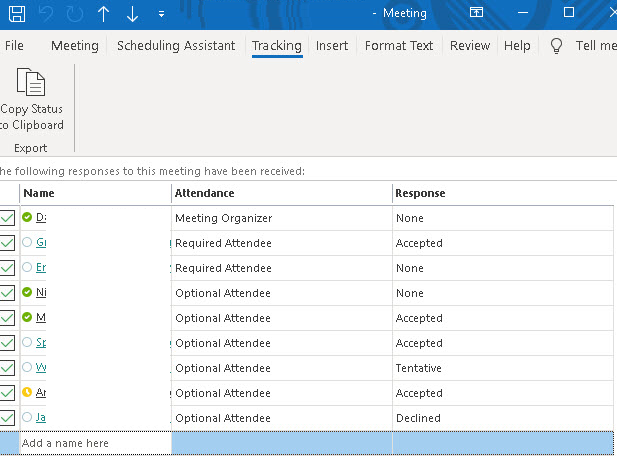617x458 pixels.
Task: Minimize the Meeting window
Action: click(x=523, y=13)
